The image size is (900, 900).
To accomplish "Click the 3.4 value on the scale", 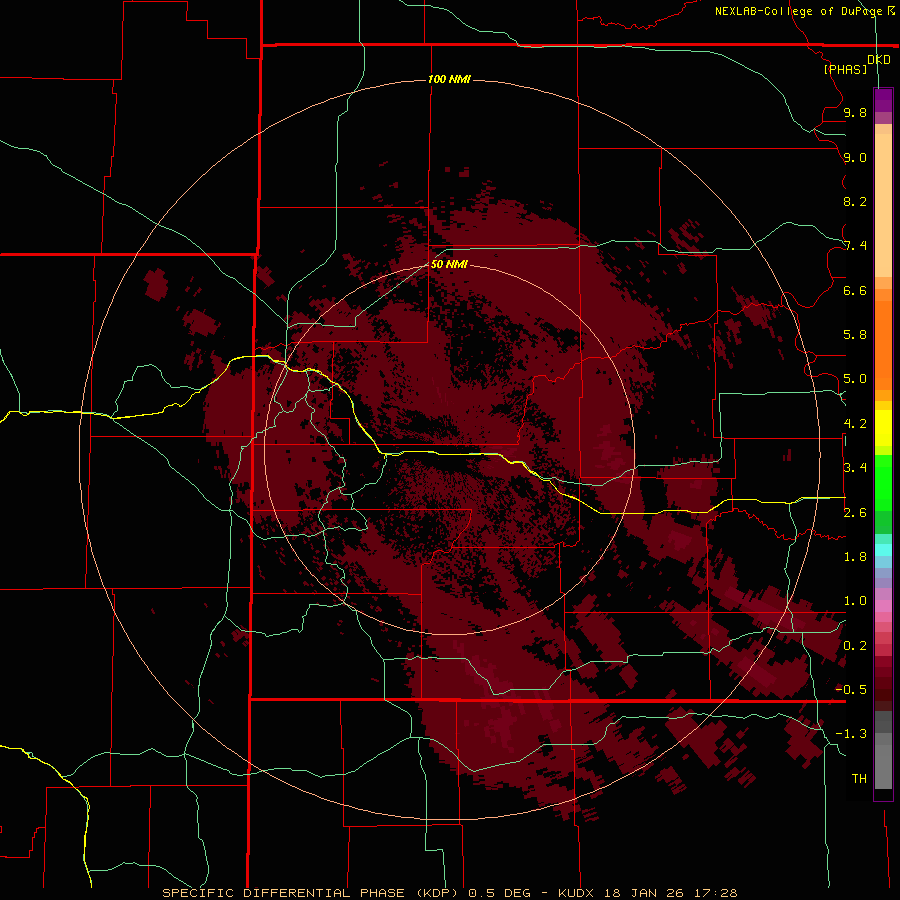I will [x=855, y=468].
